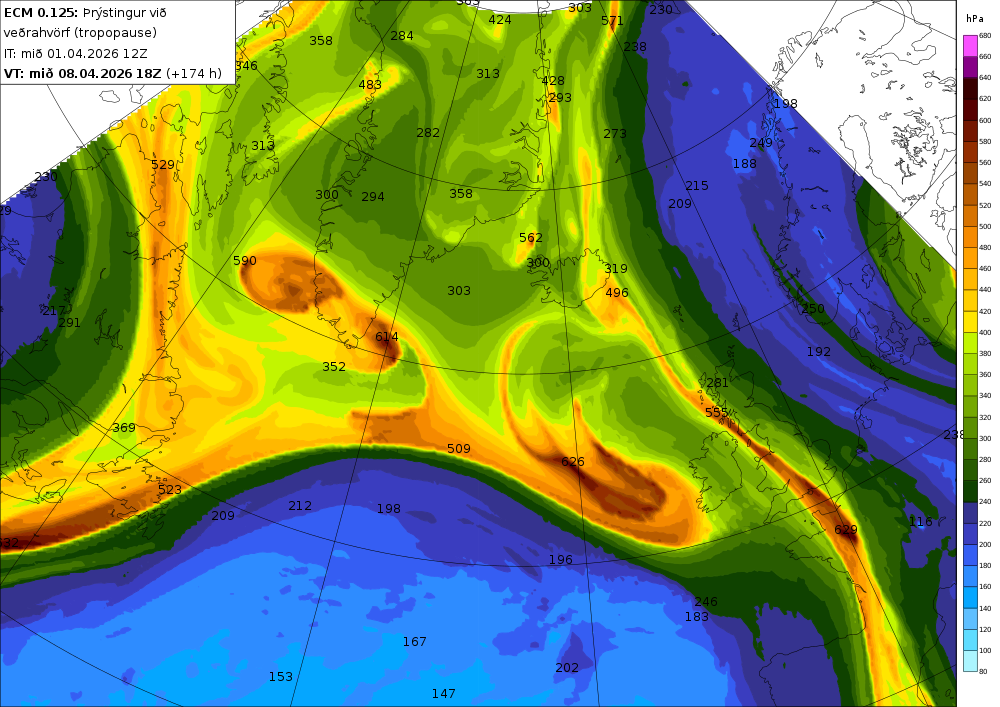Viewport: 1000px width, 707px height.
Task: Click the '428' pressure value on the map
Action: coord(553,81)
